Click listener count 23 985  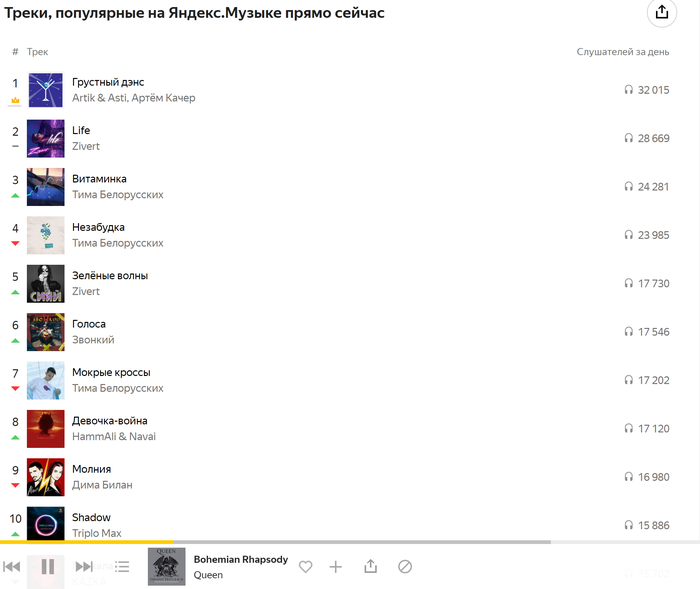pyautogui.click(x=653, y=235)
